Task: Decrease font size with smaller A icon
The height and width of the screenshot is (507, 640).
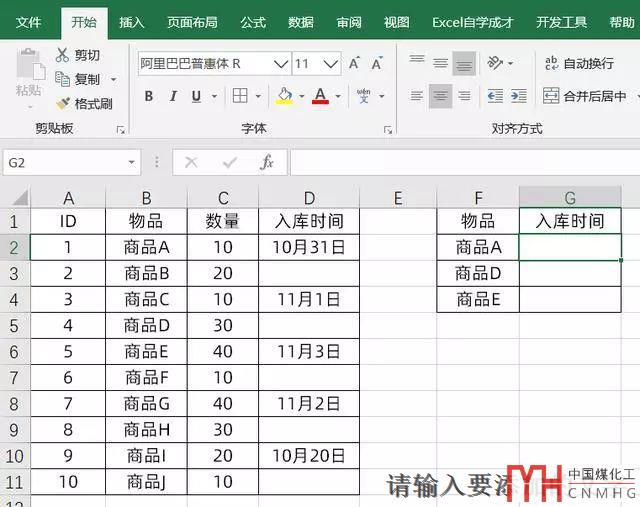Action: click(377, 63)
